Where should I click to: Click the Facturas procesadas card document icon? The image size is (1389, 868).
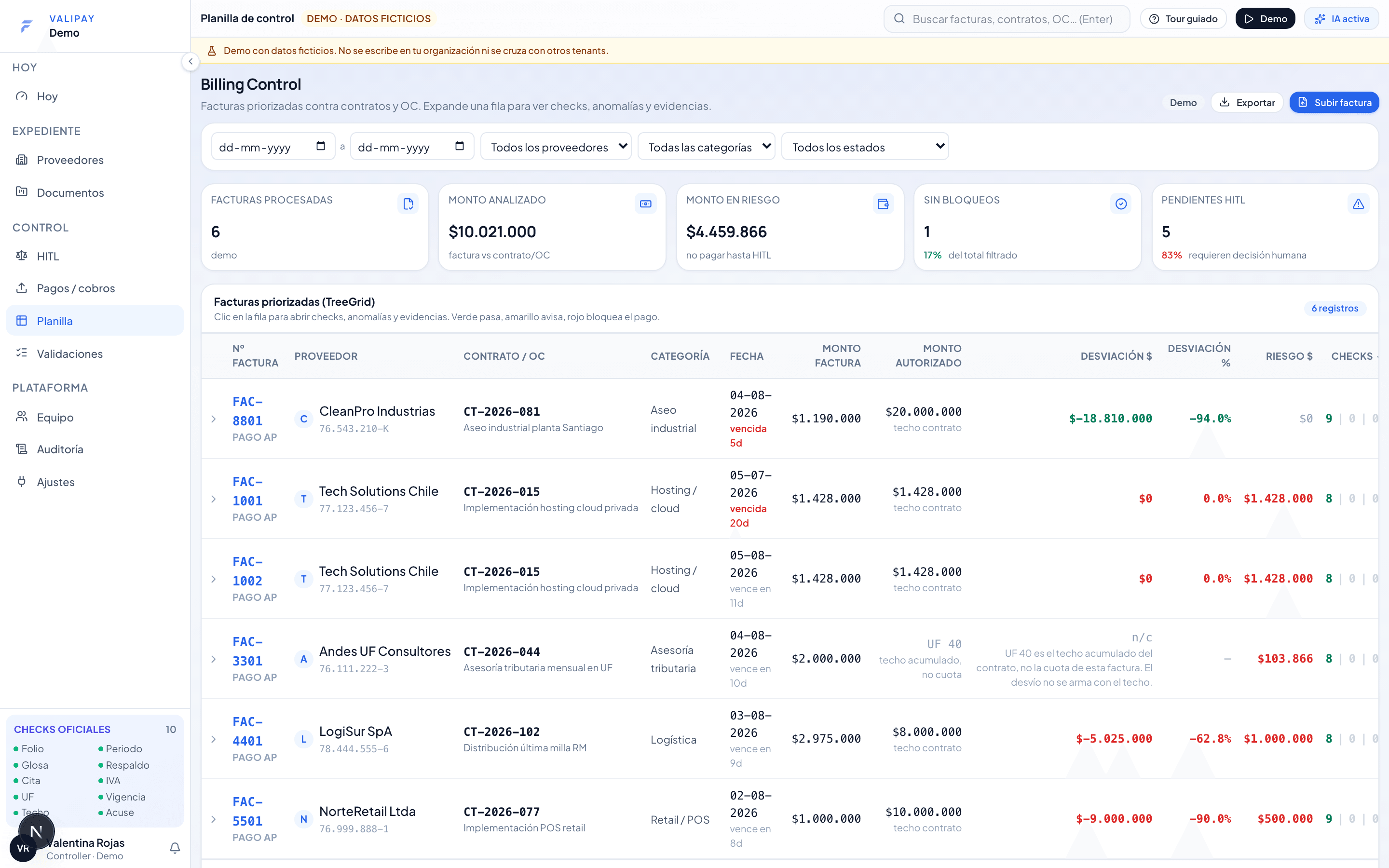click(408, 204)
